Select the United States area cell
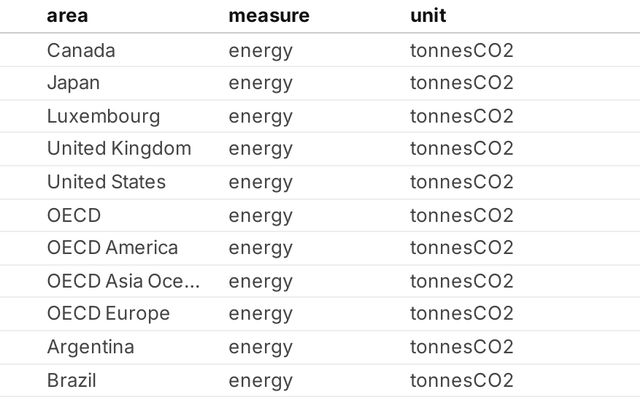 [106, 182]
